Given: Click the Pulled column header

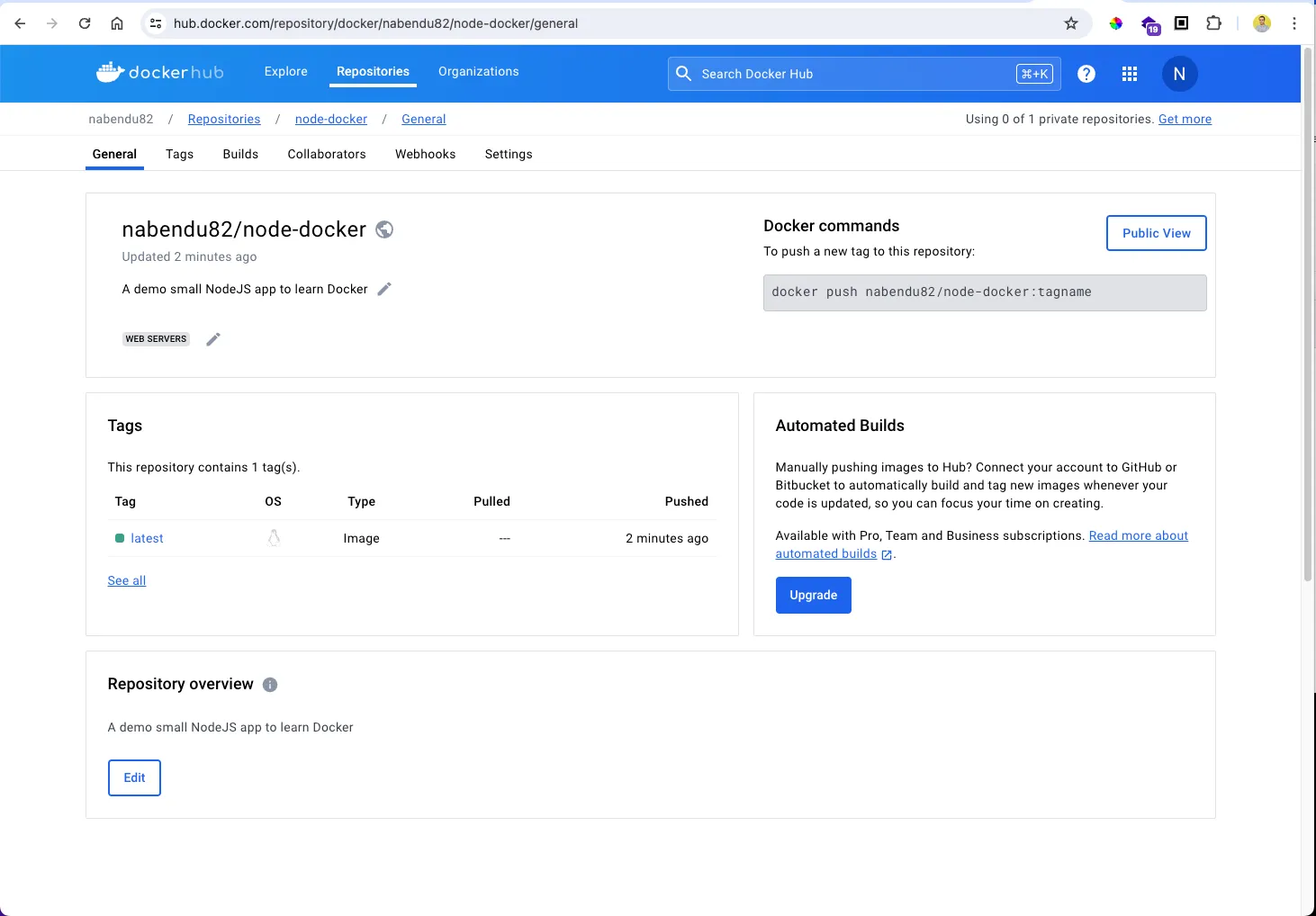Looking at the screenshot, I should [x=491, y=501].
